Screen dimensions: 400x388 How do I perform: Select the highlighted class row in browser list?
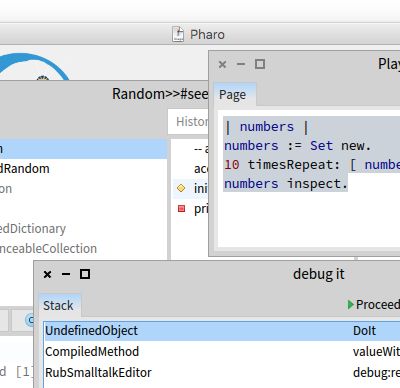83,149
